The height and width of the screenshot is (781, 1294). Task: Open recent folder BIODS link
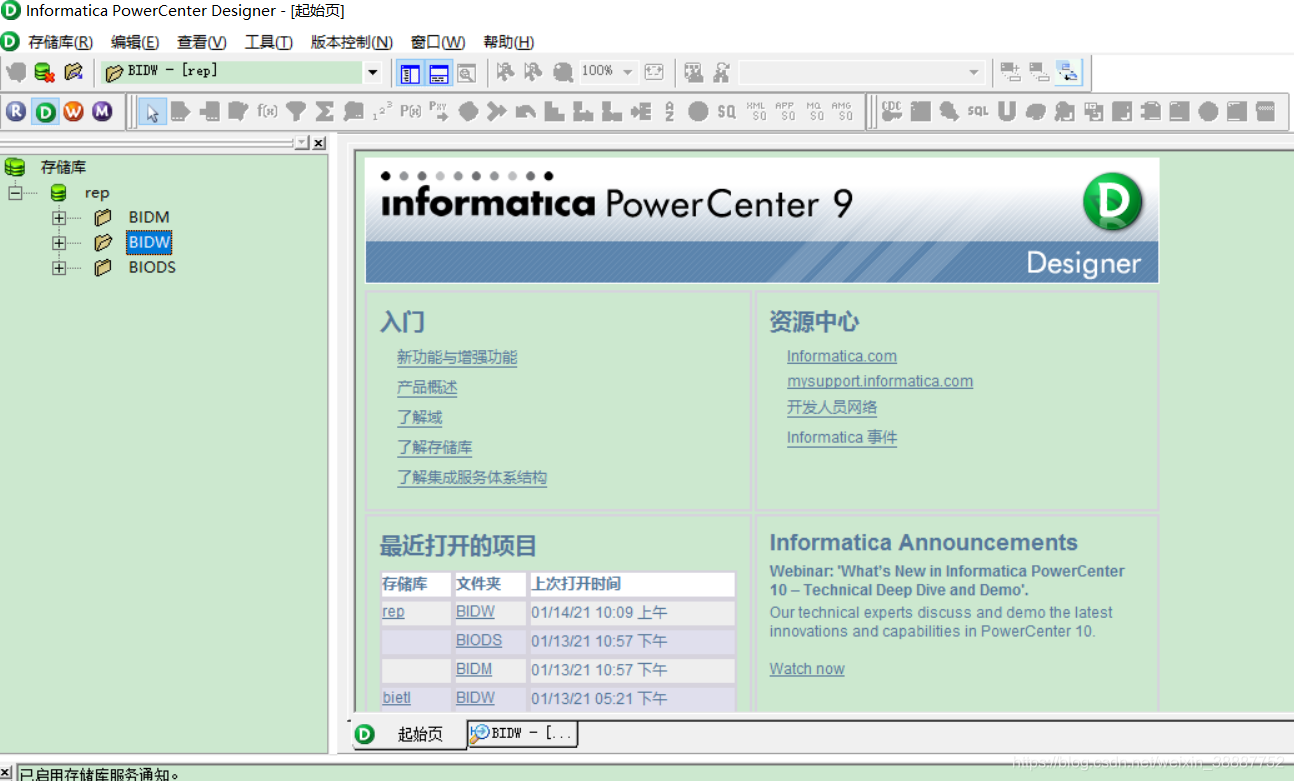click(479, 640)
